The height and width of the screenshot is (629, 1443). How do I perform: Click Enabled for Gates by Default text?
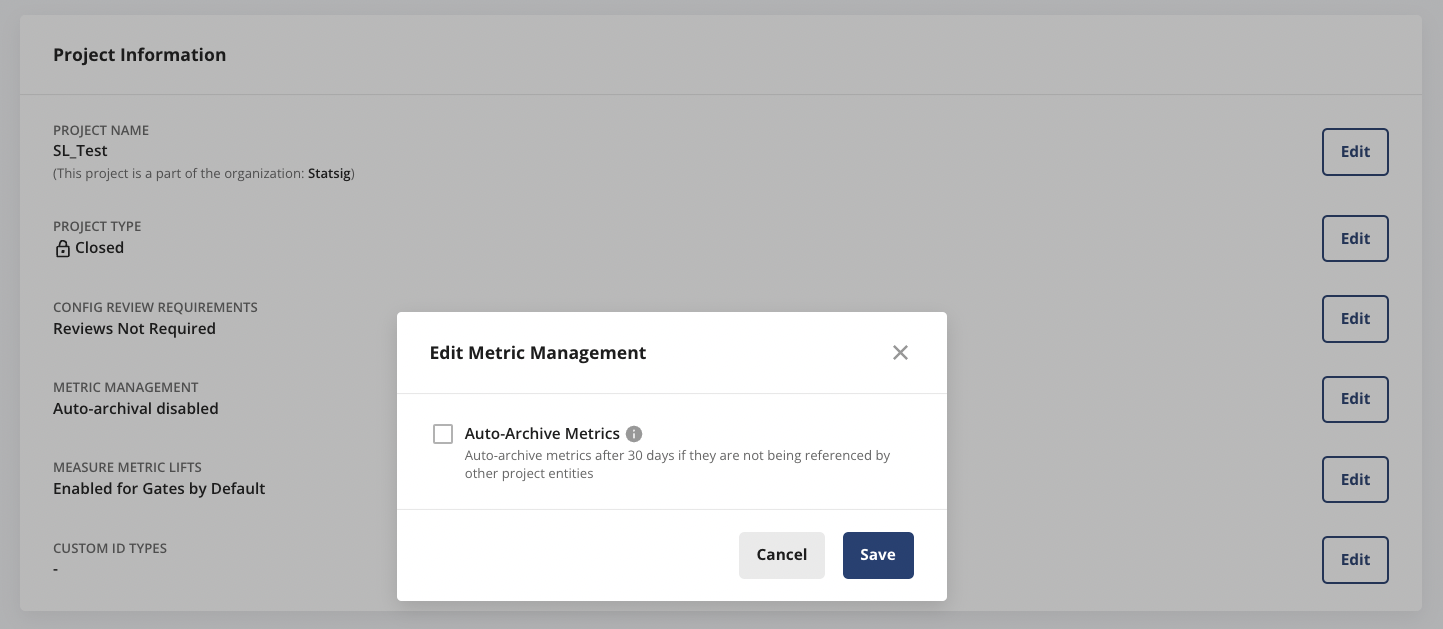pos(159,488)
